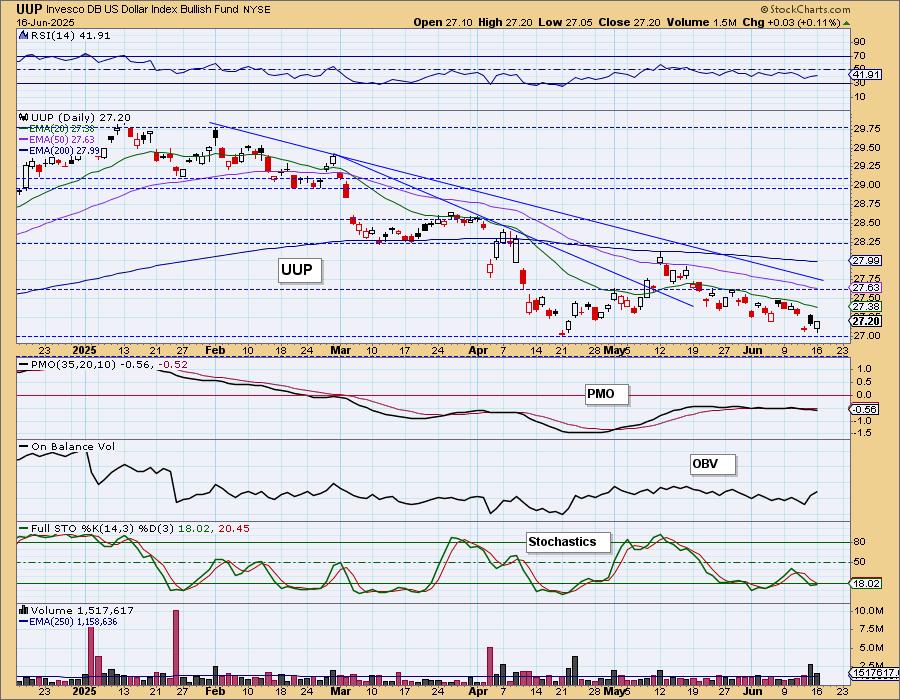Image resolution: width=900 pixels, height=700 pixels.
Task: Click the boxed OBV annotation
Action: tap(712, 464)
